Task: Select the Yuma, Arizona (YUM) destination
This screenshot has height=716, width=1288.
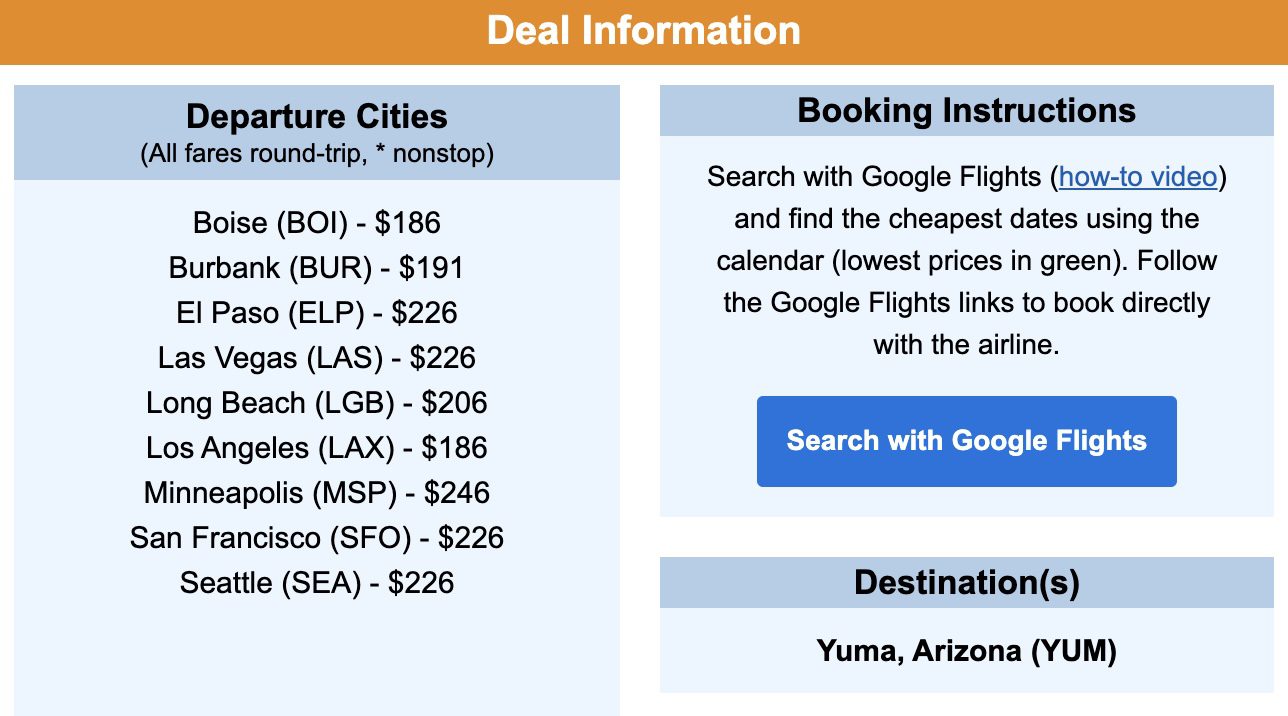Action: 965,650
